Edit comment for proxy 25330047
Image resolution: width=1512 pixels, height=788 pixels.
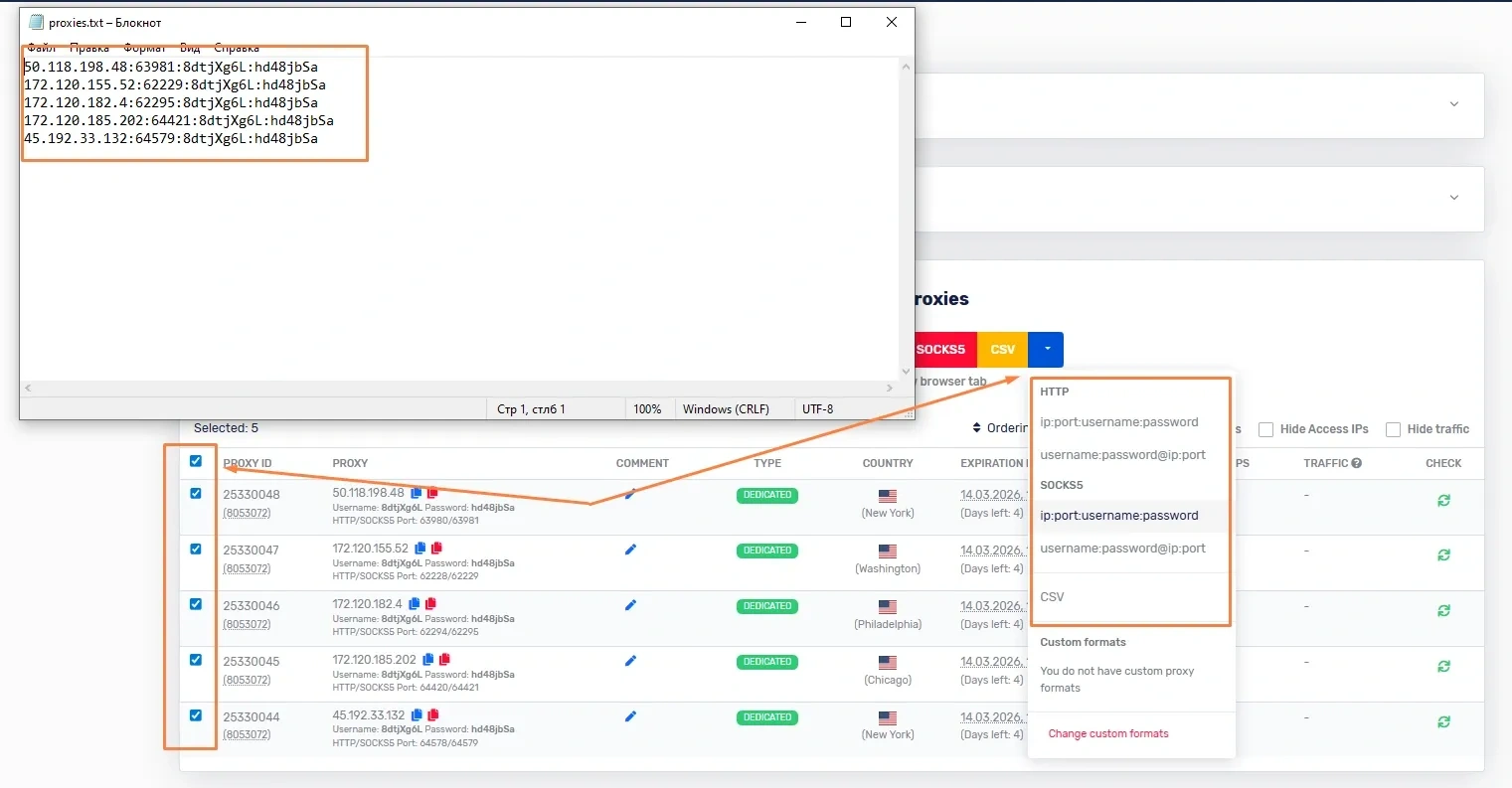(x=630, y=550)
